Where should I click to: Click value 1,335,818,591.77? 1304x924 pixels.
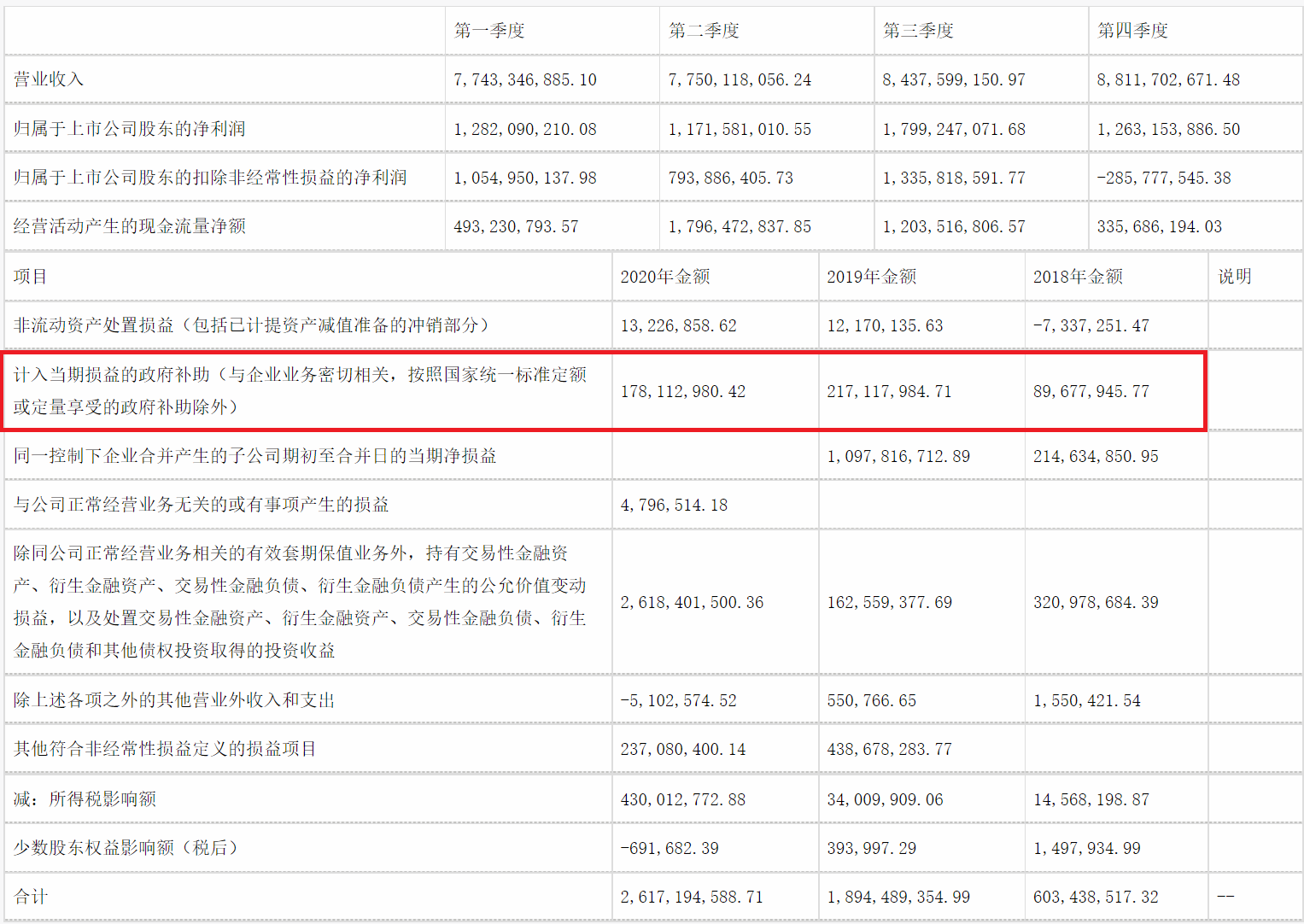954,178
